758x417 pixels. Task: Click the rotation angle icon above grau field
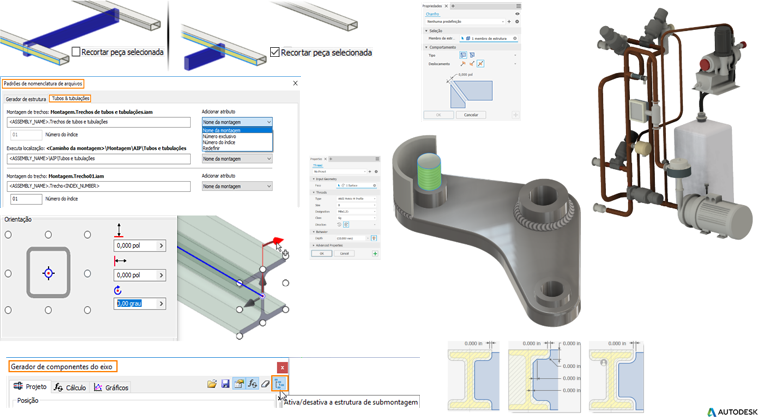[118, 290]
